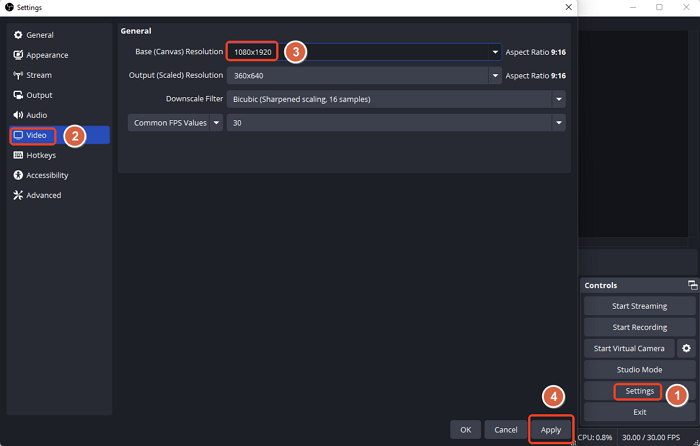Image resolution: width=700 pixels, height=446 pixels.
Task: Click Apply to save video settings
Action: (551, 429)
